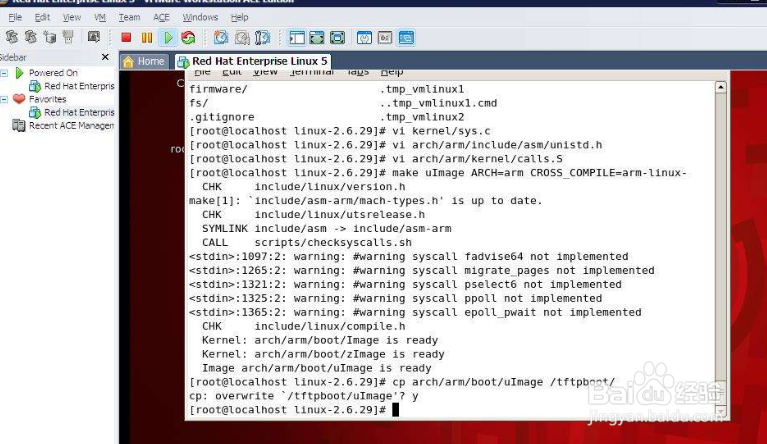Select the Favorites sidebar item

47,99
